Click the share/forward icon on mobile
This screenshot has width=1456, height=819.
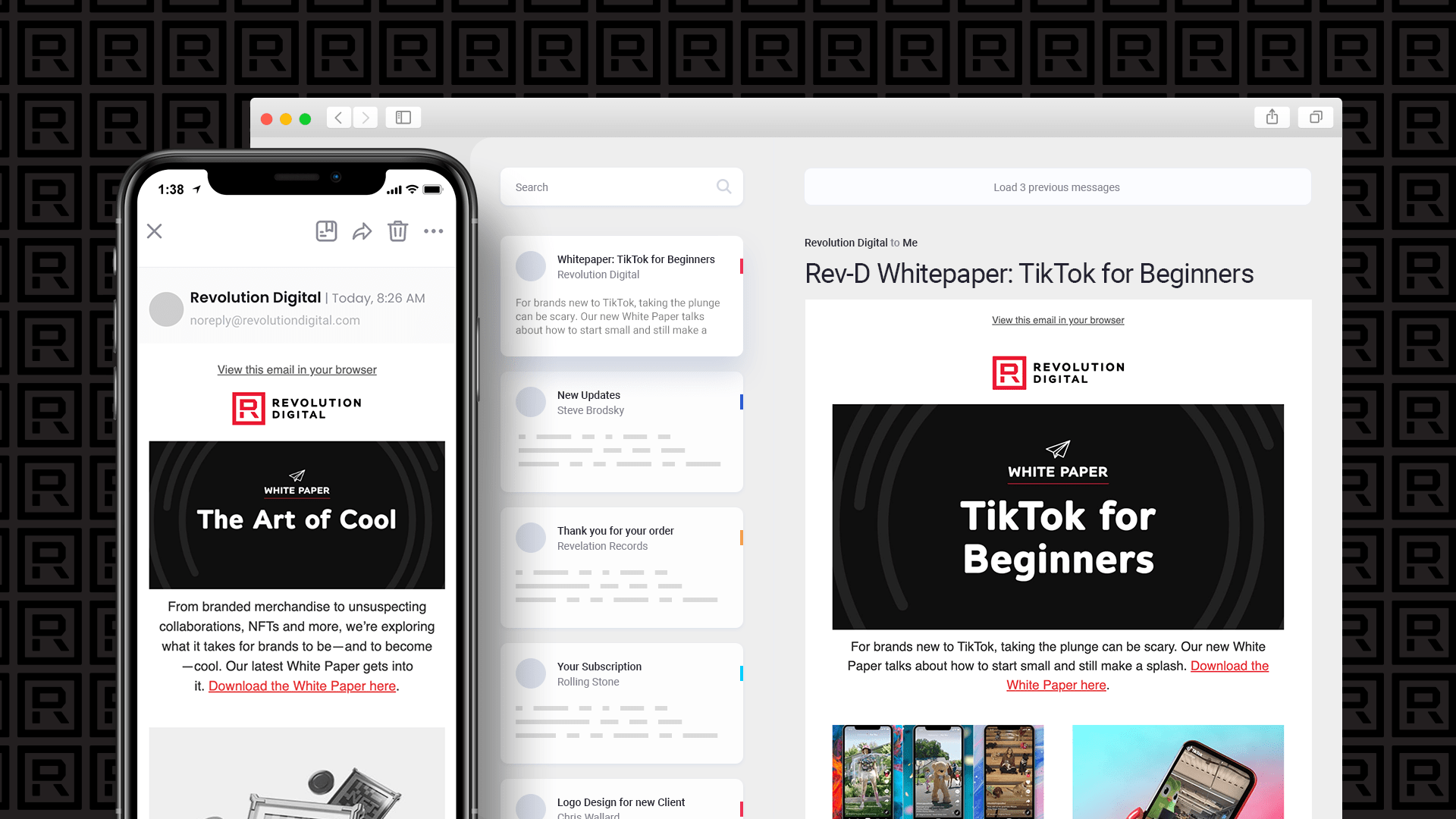point(361,231)
